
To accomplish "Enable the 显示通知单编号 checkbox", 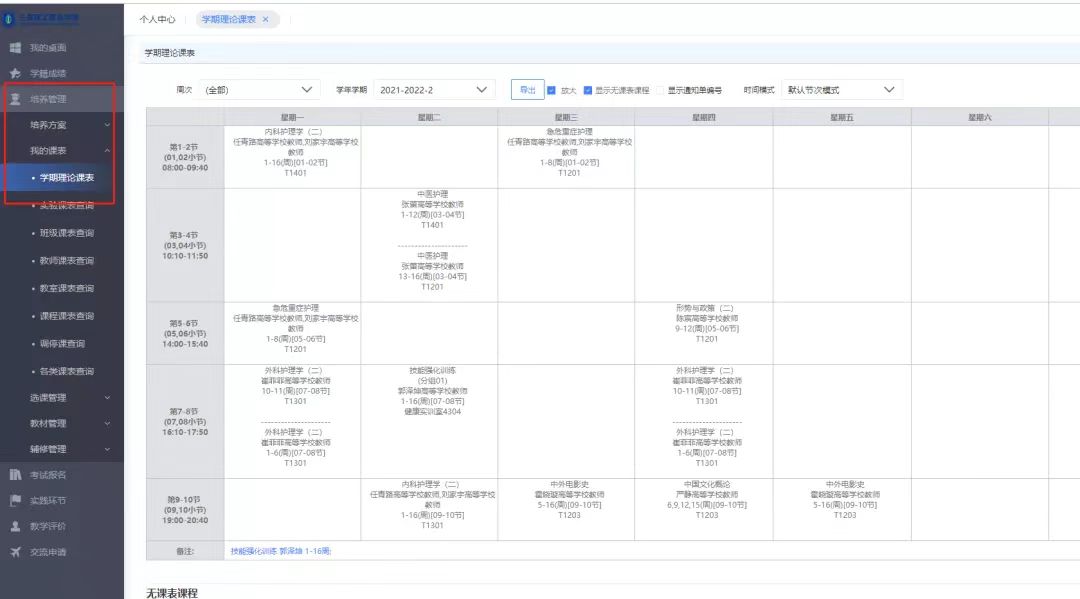I will [x=660, y=90].
